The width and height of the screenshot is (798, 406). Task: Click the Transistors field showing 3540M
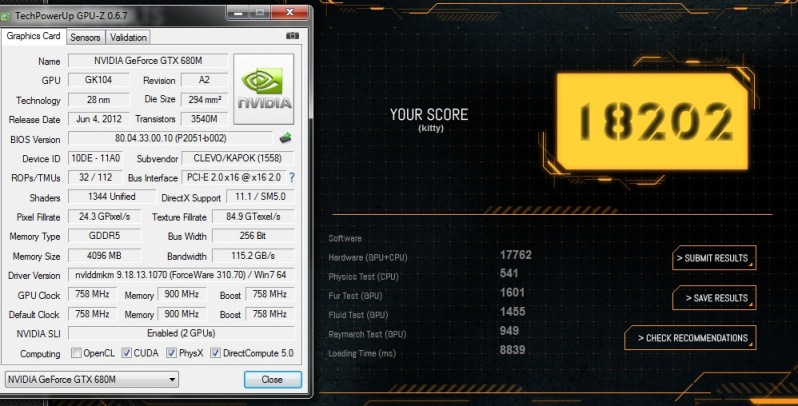(x=204, y=119)
